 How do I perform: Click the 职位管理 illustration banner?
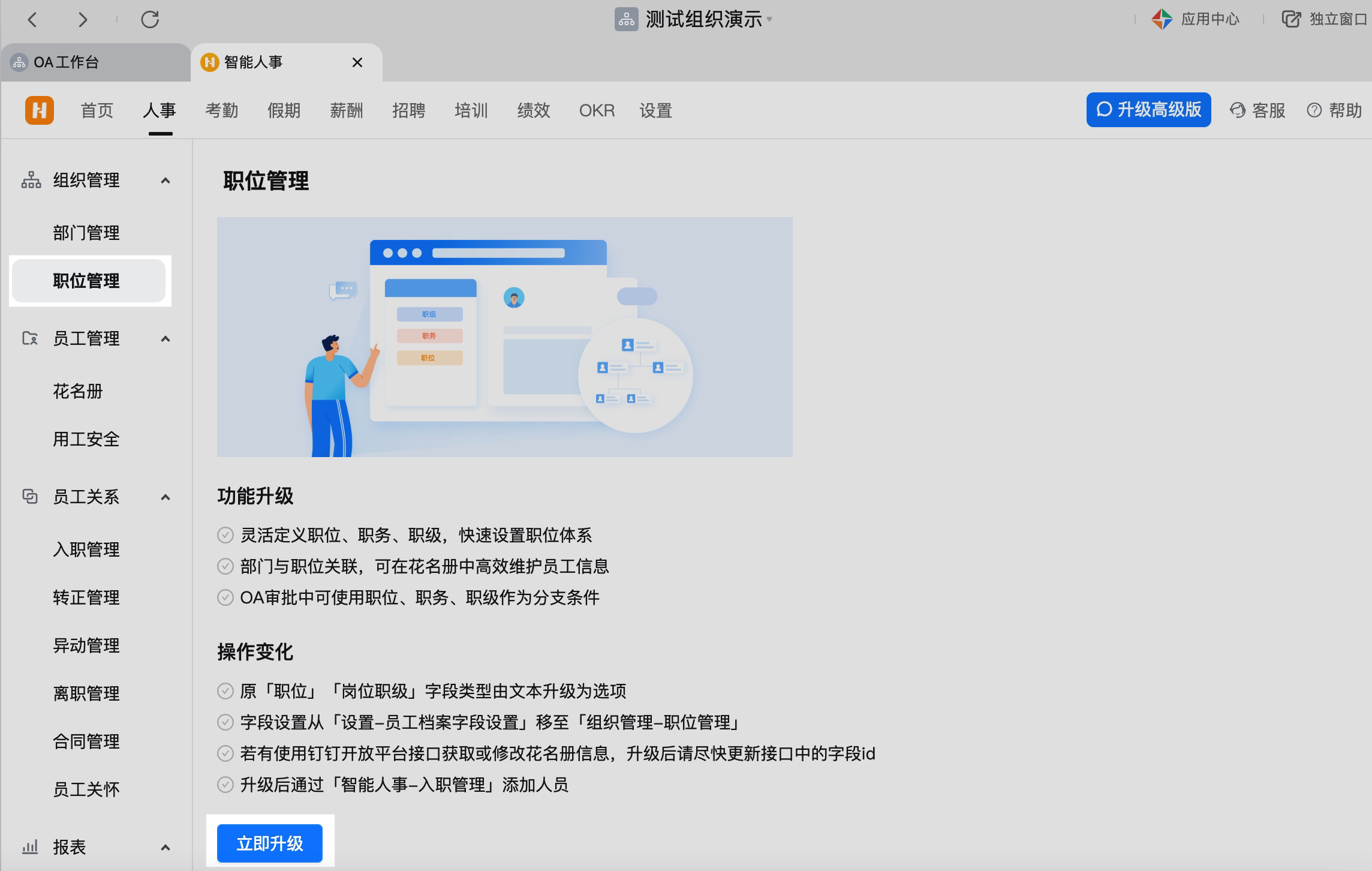(x=504, y=337)
